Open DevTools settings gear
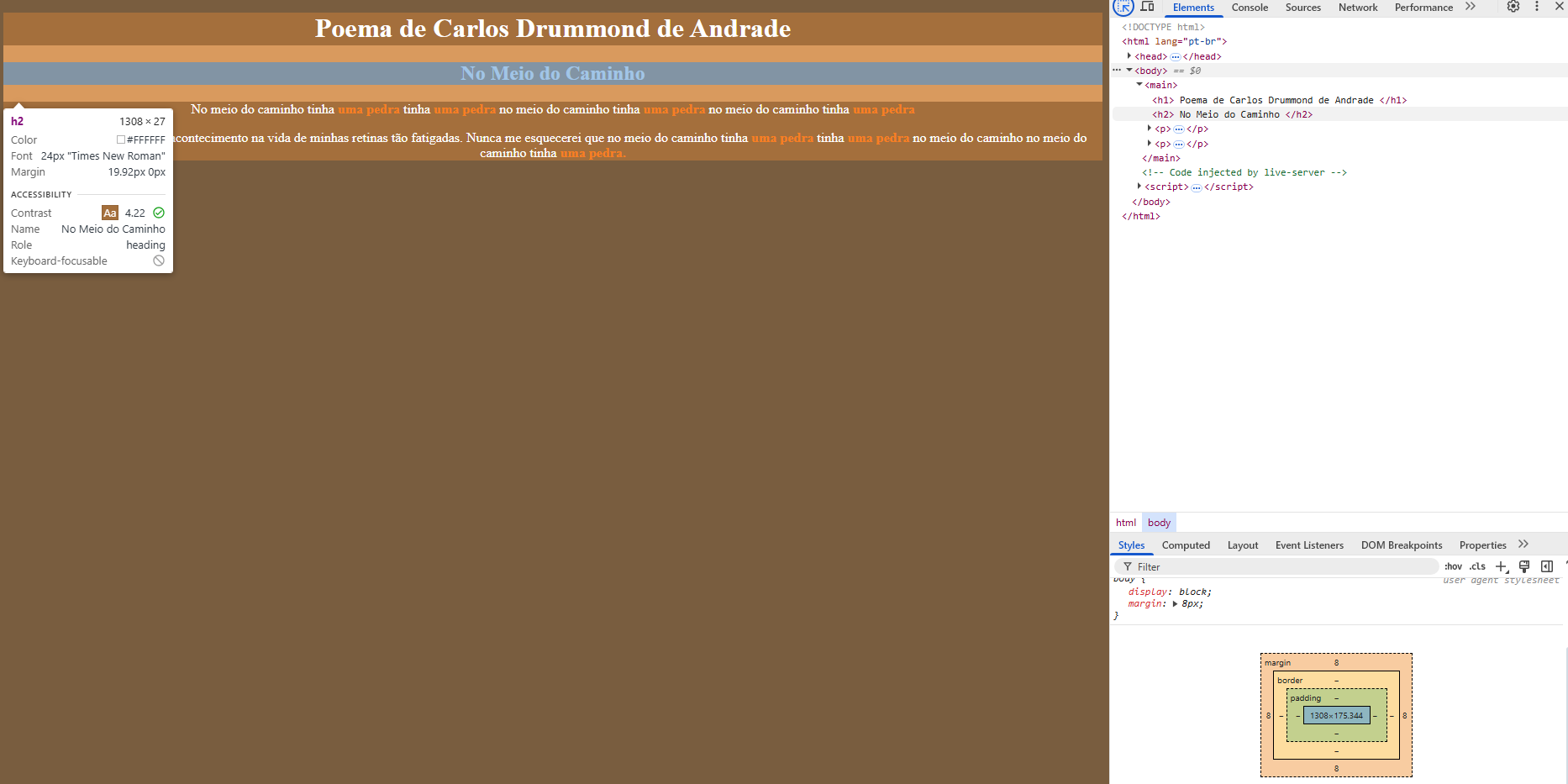This screenshot has height=784, width=1568. 1513,7
